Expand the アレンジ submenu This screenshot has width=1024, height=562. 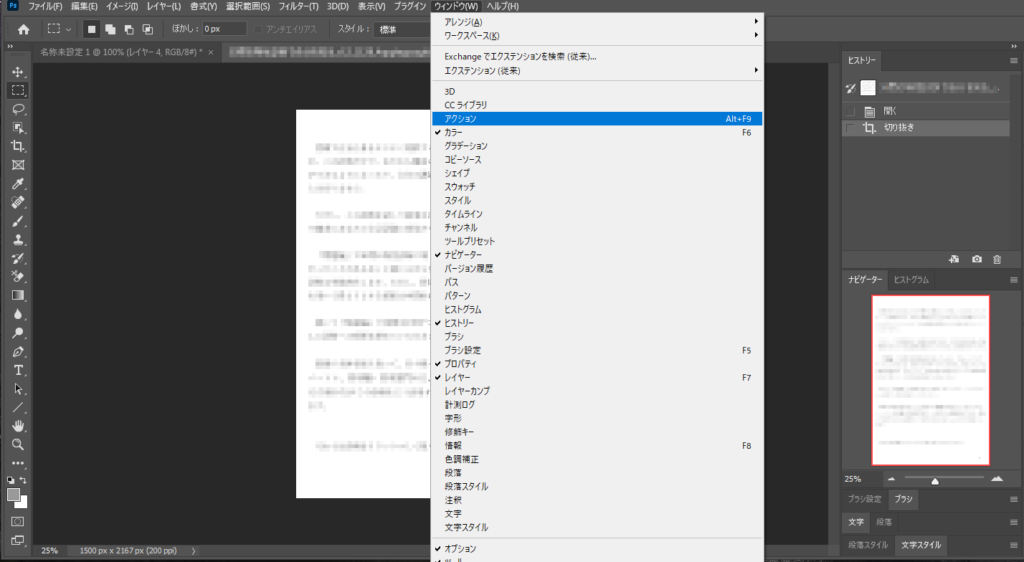click(597, 22)
